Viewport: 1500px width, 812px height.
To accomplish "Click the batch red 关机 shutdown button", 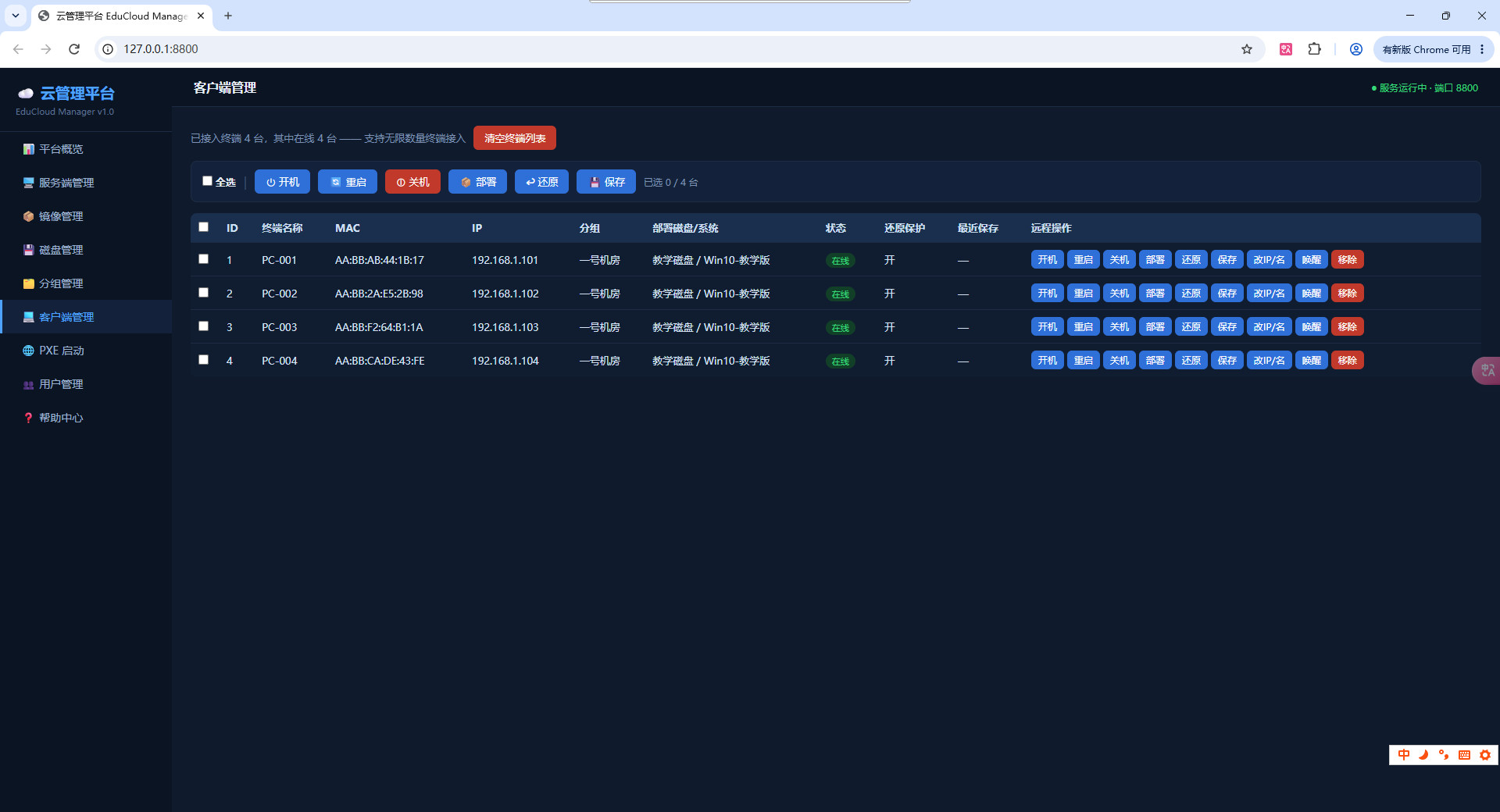I will [x=412, y=182].
